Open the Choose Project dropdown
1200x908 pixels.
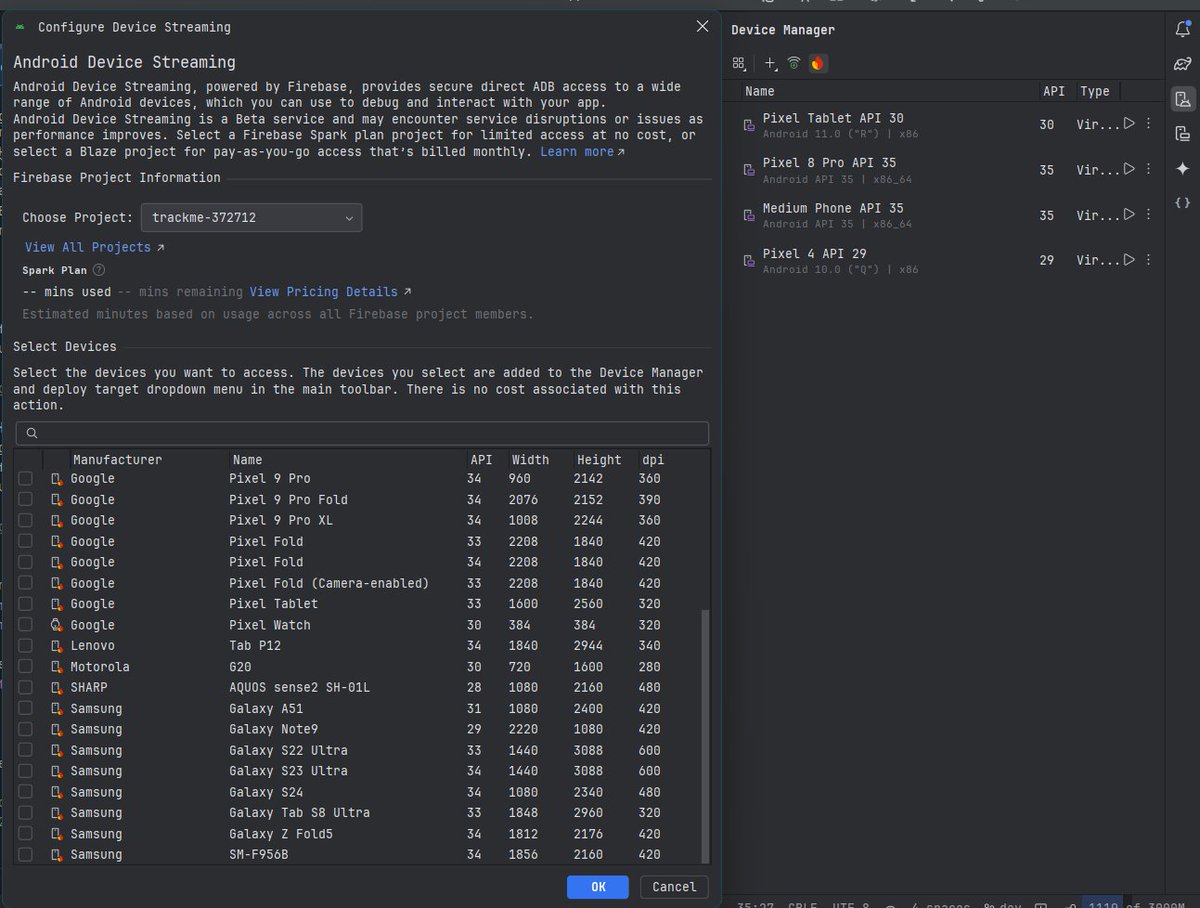[x=251, y=217]
